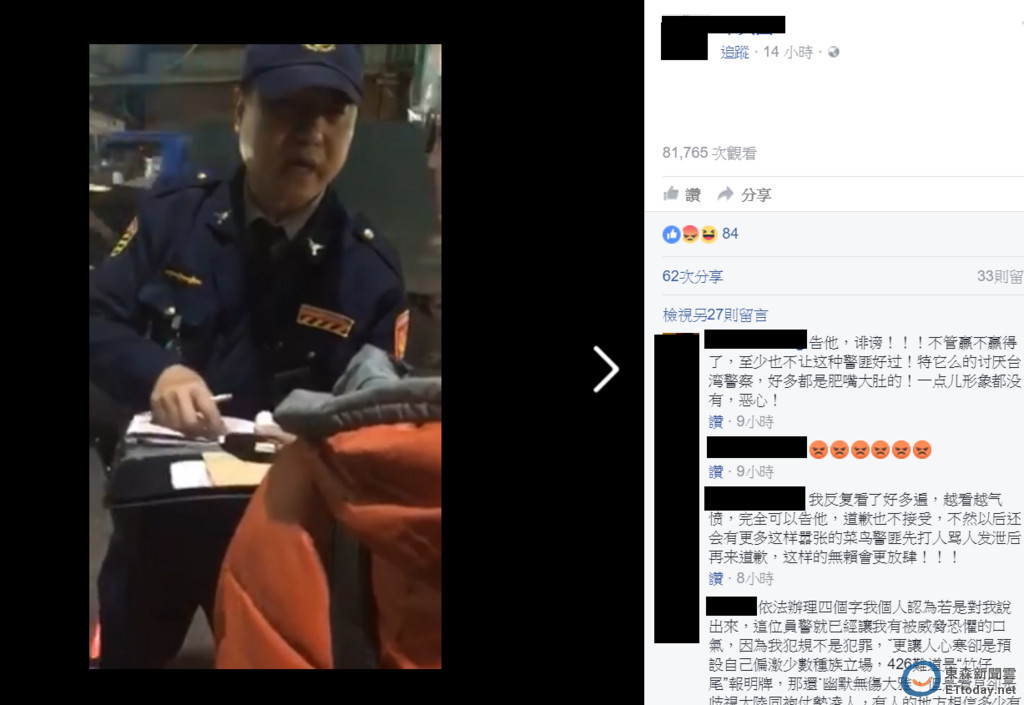Show the 33則留言 comment count

click(1000, 276)
